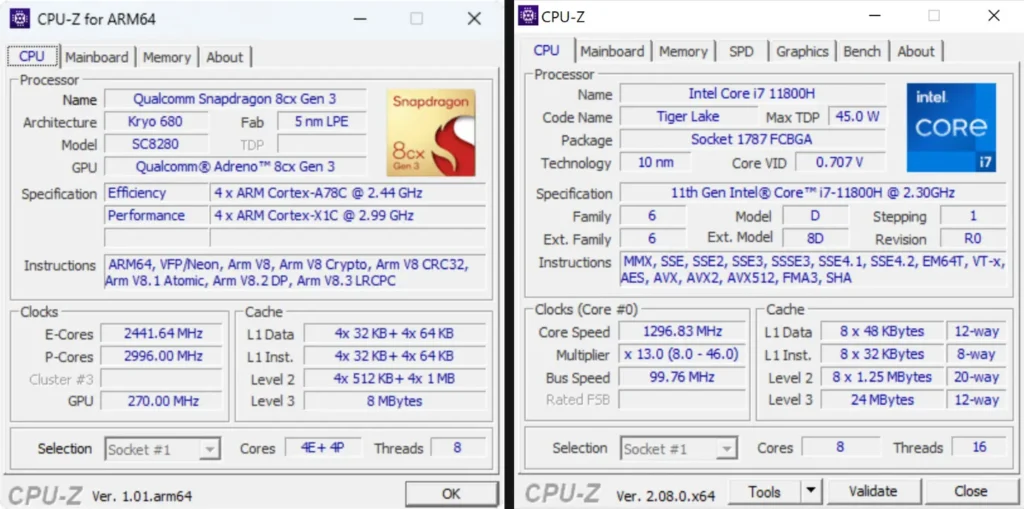Open the Tools dropdown arrow
Image resolution: width=1024 pixels, height=509 pixels.
(x=810, y=491)
